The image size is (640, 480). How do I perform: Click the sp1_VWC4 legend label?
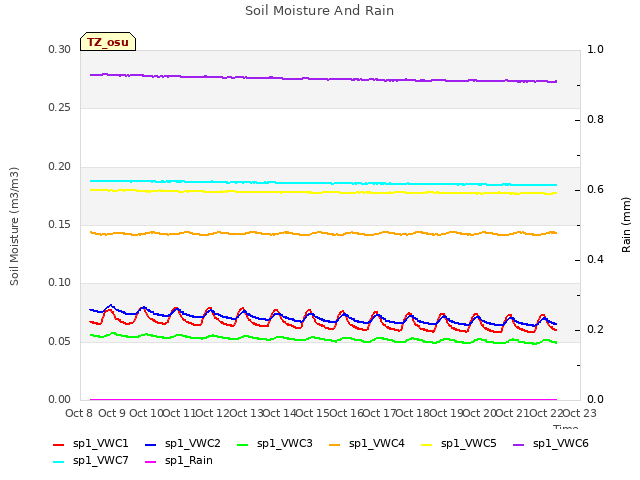coord(376,443)
